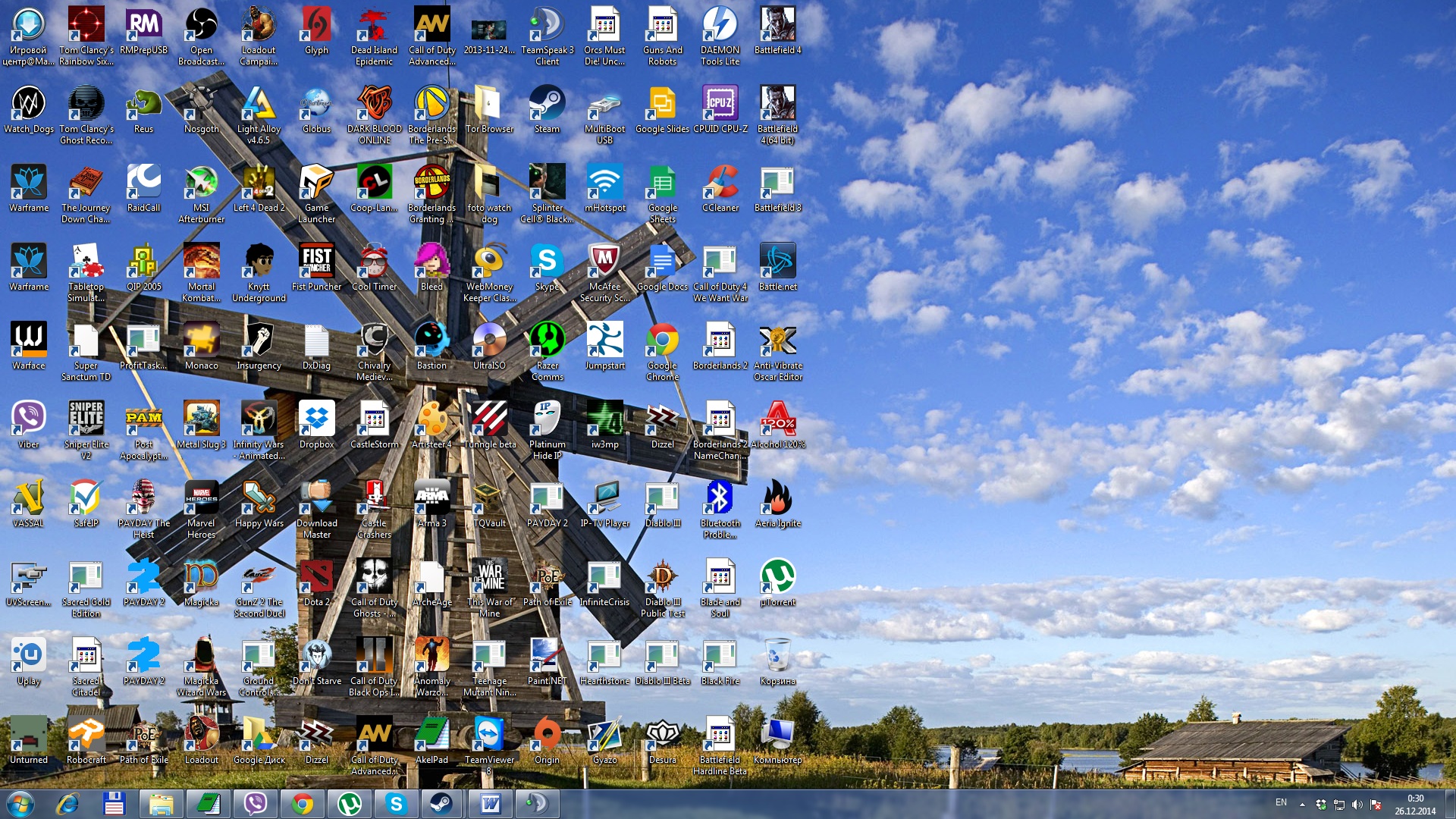Open This War of Mine shortcut

pyautogui.click(x=489, y=588)
